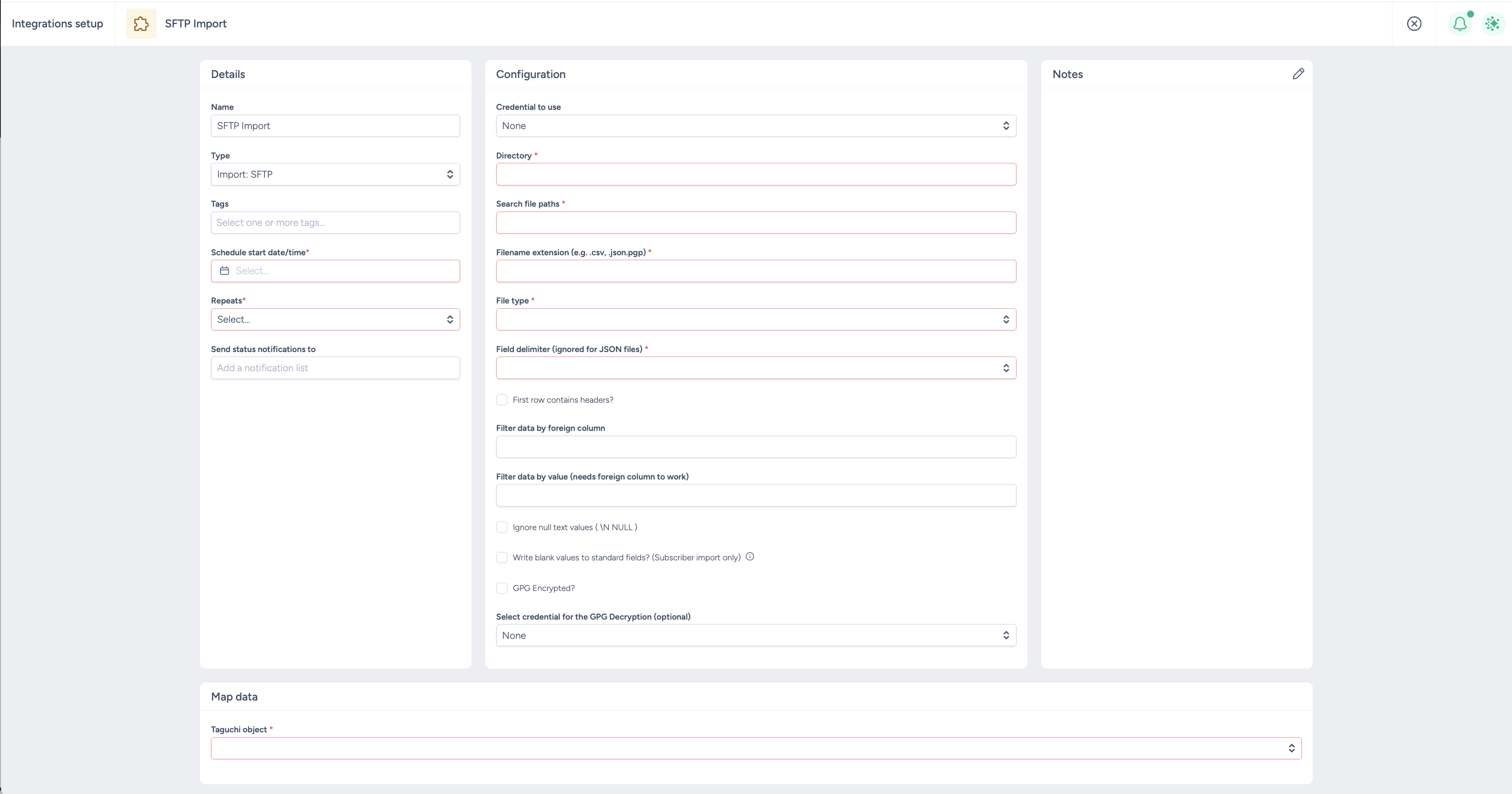Open the Type dropdown showing Import: SFTP
The height and width of the screenshot is (794, 1512).
coord(335,174)
